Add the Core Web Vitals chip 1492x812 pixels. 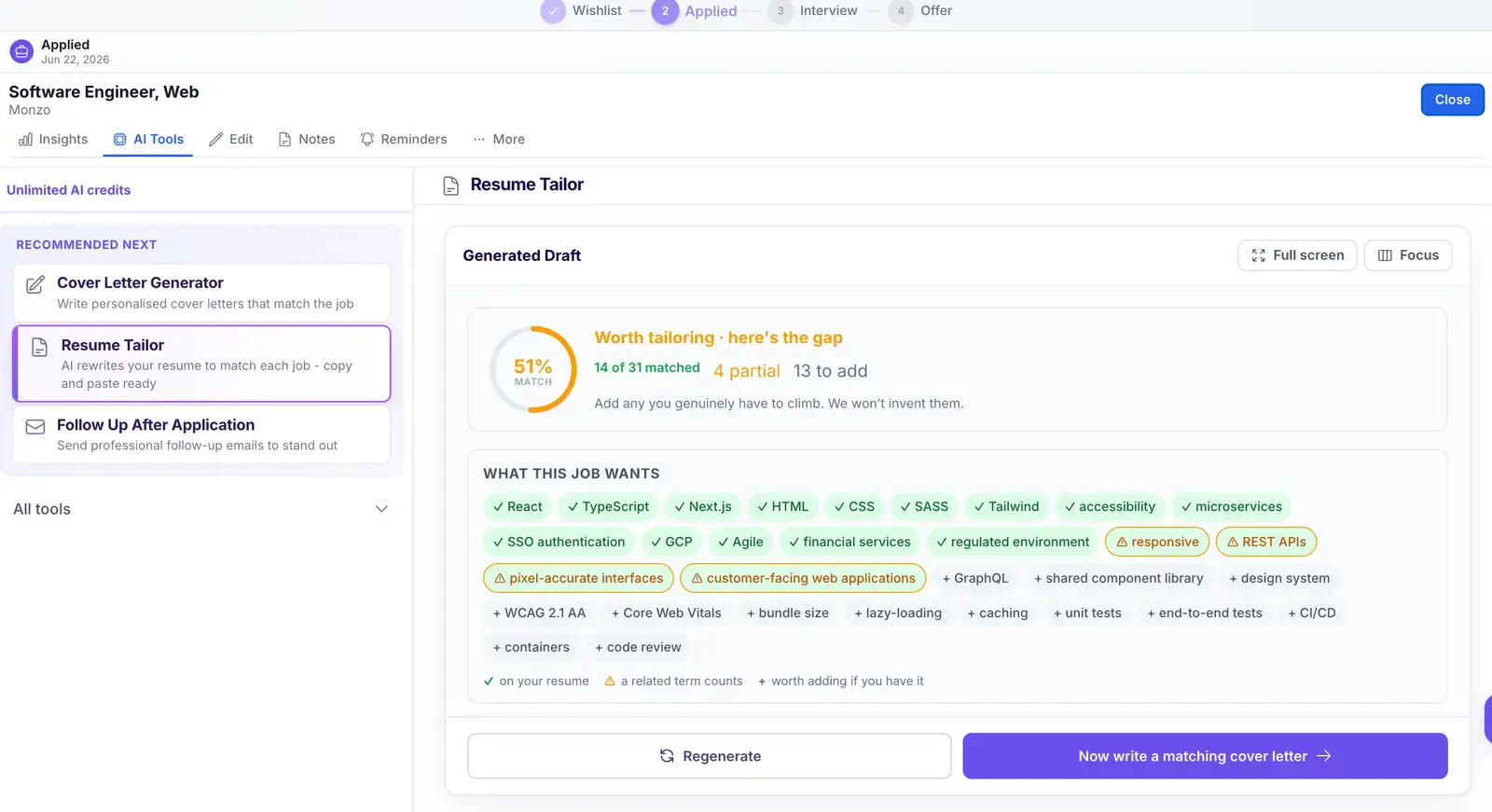point(666,612)
